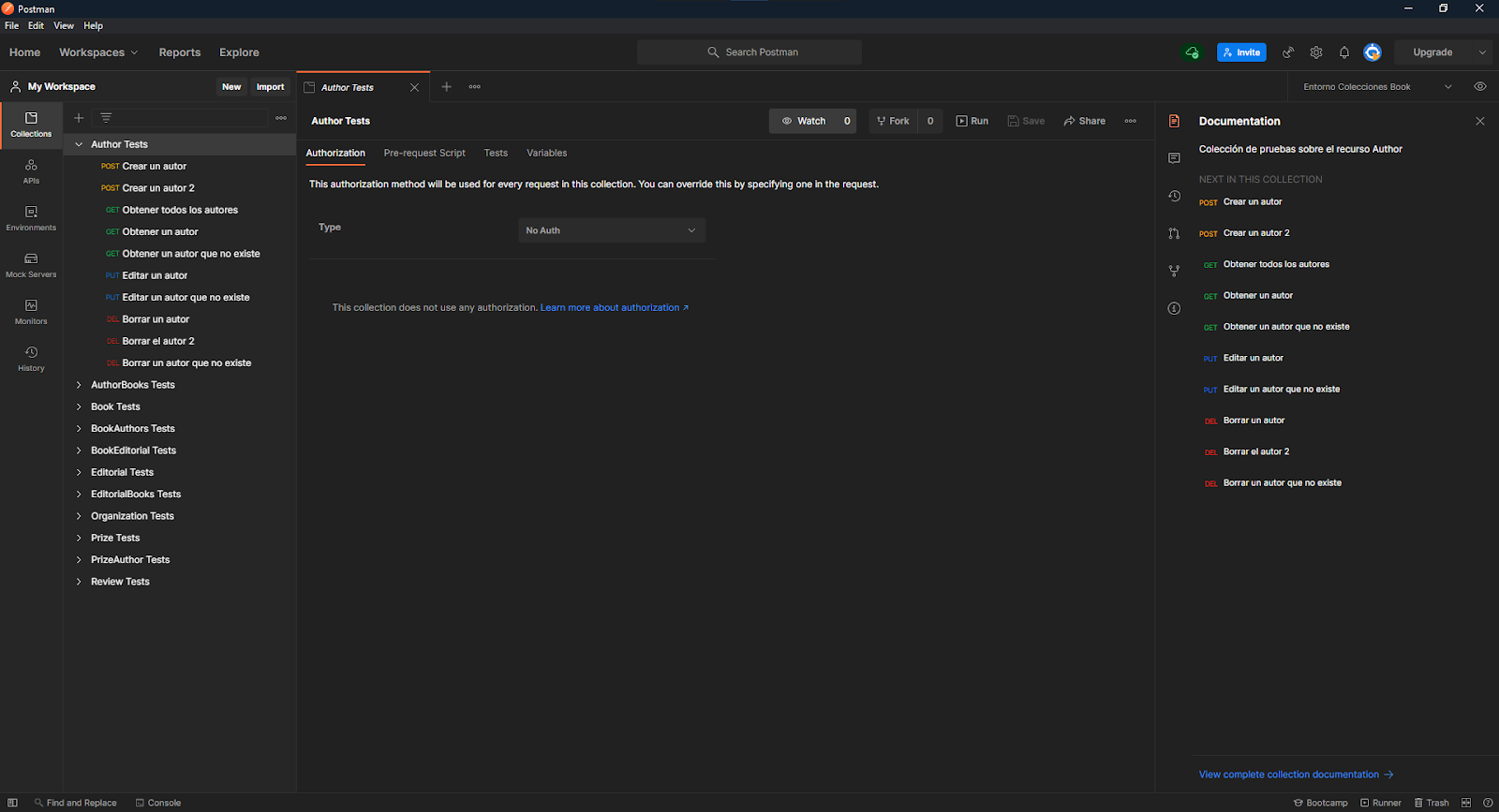Toggle the environment quick look eye icon

click(x=1479, y=86)
